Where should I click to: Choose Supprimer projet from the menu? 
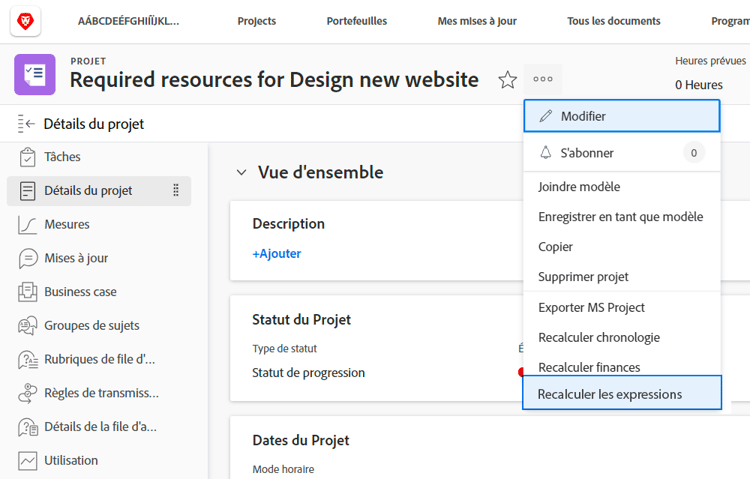click(x=622, y=277)
